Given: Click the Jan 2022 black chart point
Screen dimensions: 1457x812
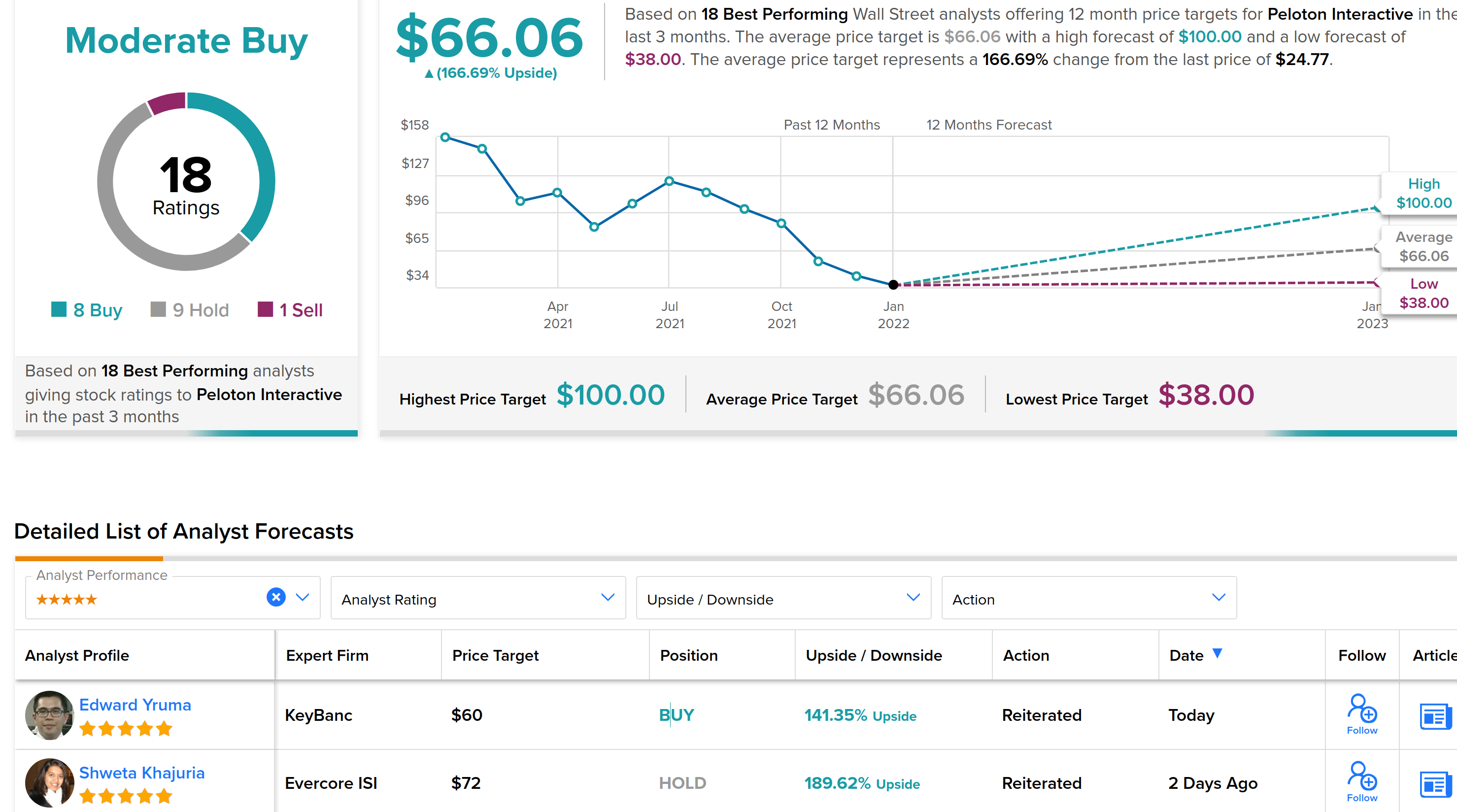Looking at the screenshot, I should click(x=893, y=284).
